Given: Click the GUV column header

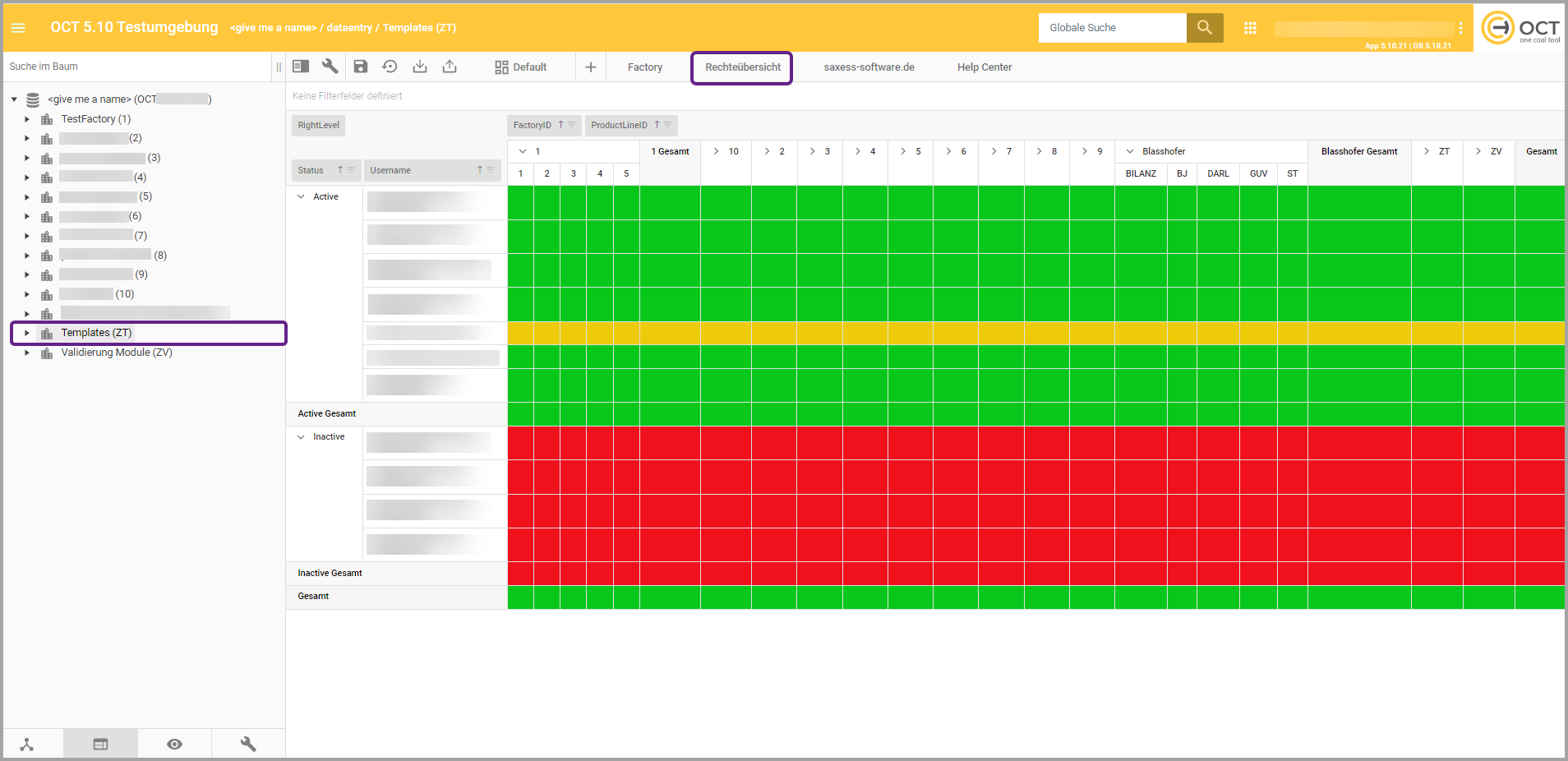Looking at the screenshot, I should pos(1258,173).
